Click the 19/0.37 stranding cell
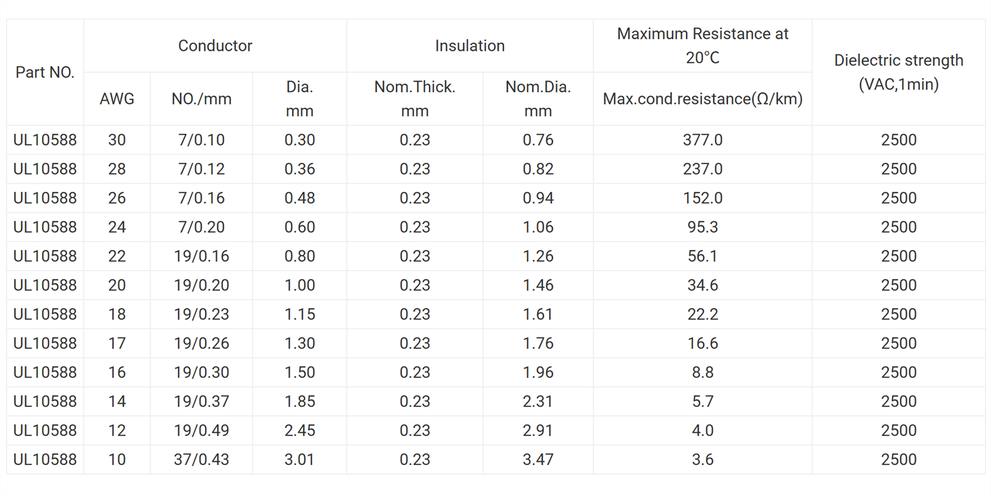Image resolution: width=991 pixels, height=496 pixels. [201, 401]
